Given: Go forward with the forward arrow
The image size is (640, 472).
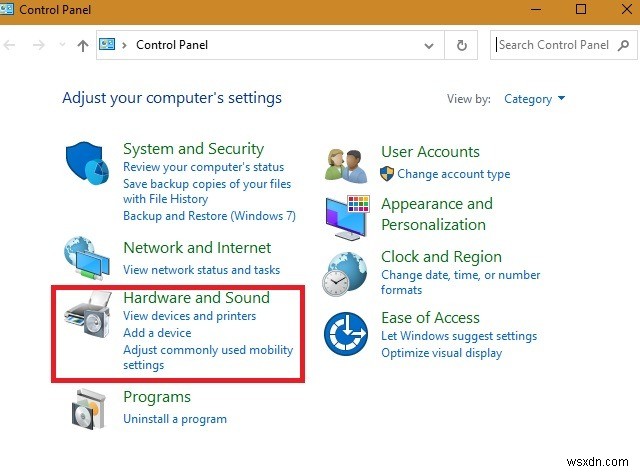Looking at the screenshot, I should click(39, 45).
